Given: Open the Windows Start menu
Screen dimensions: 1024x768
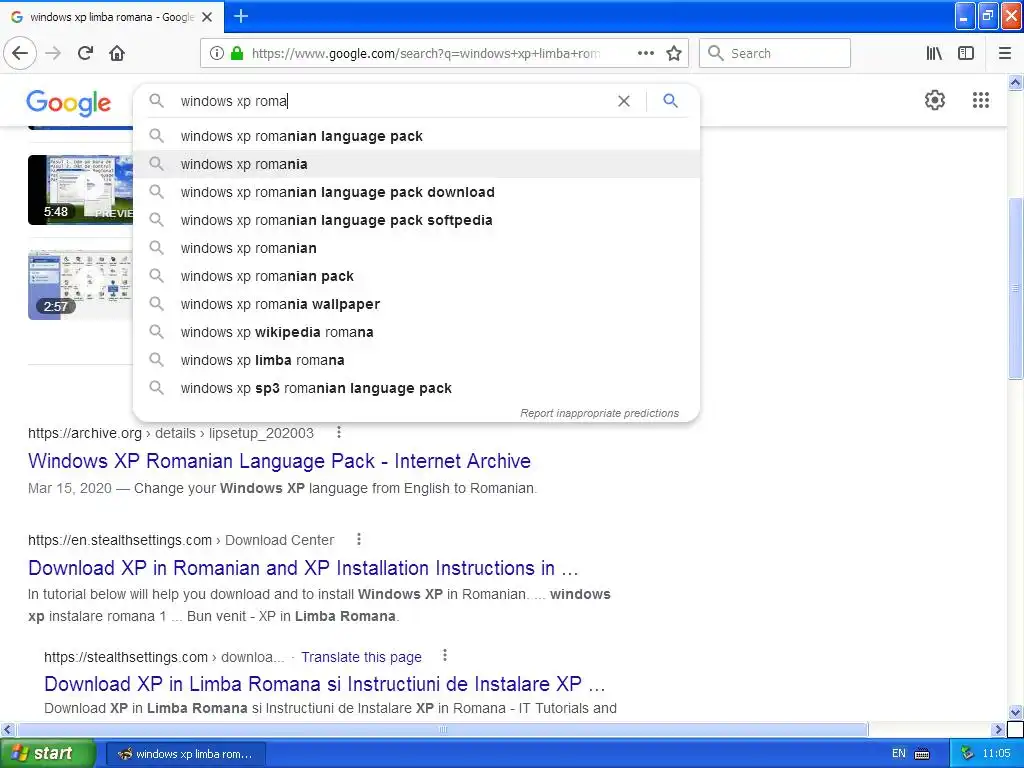Looking at the screenshot, I should [x=48, y=753].
